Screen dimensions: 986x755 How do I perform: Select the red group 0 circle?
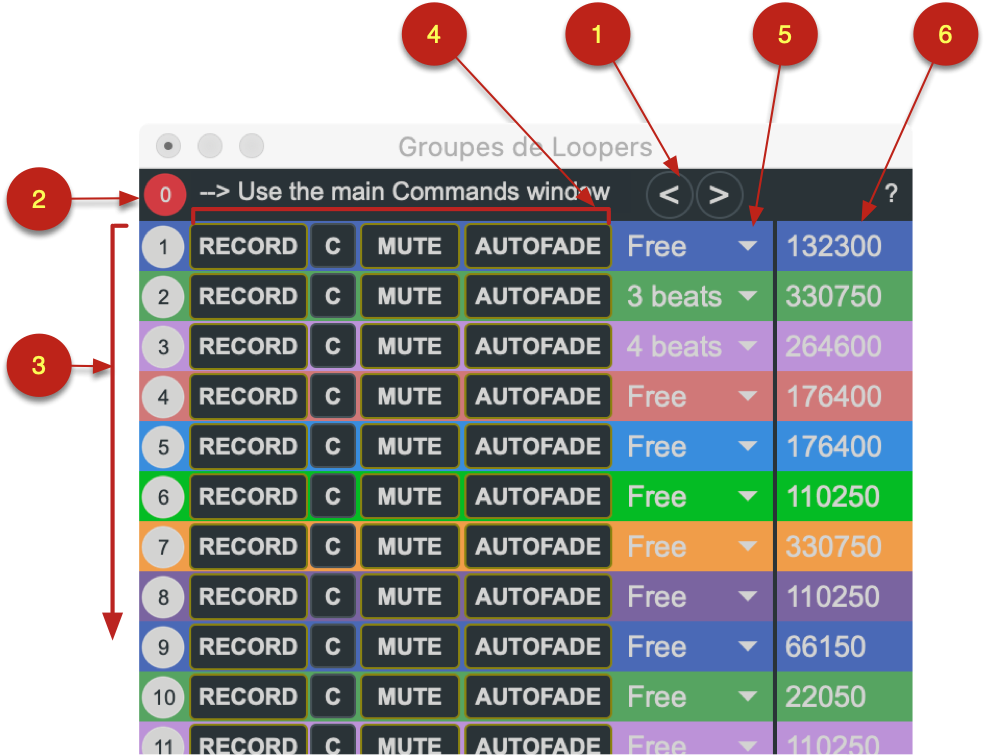click(165, 195)
